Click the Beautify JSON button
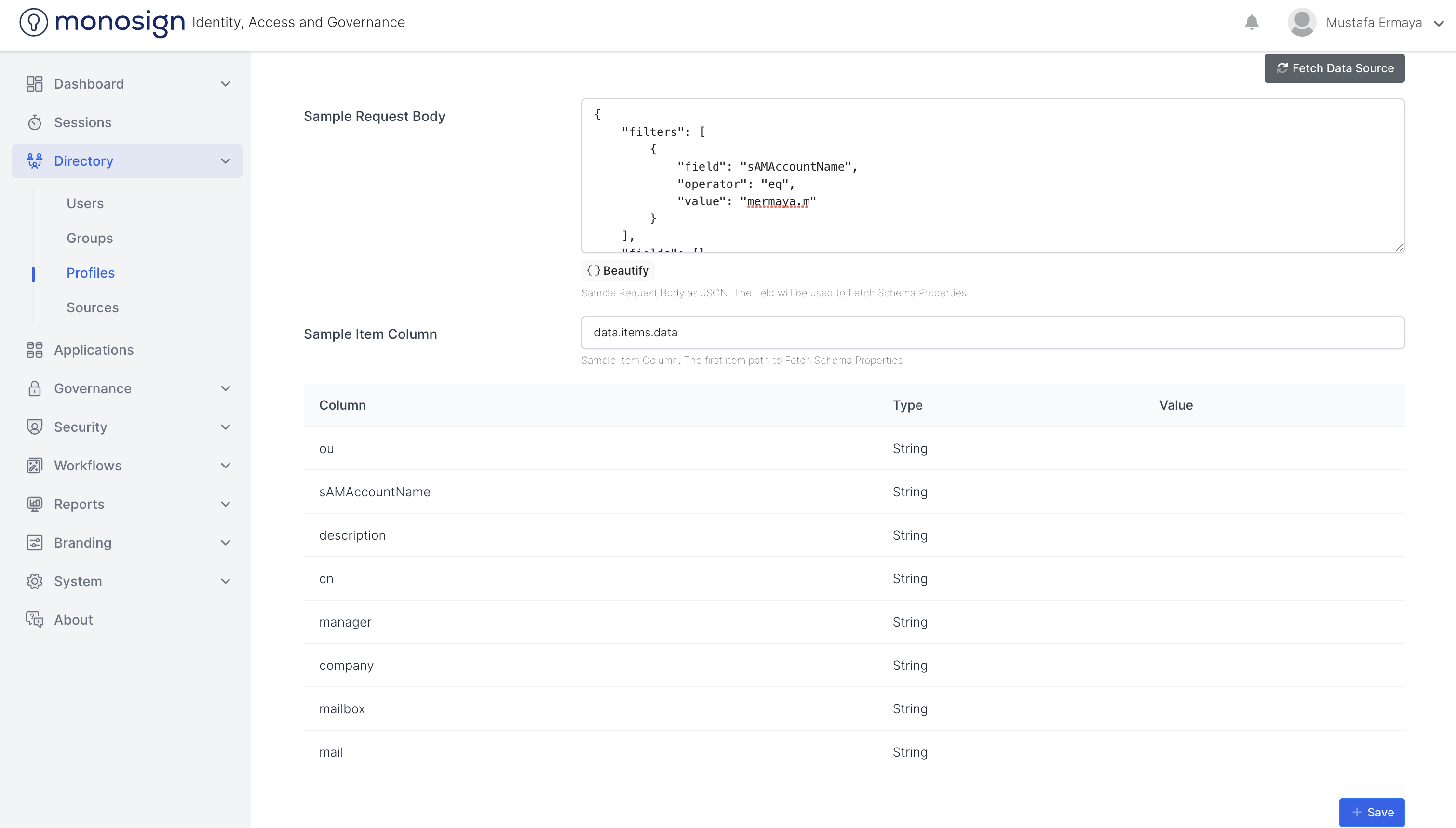 (618, 271)
